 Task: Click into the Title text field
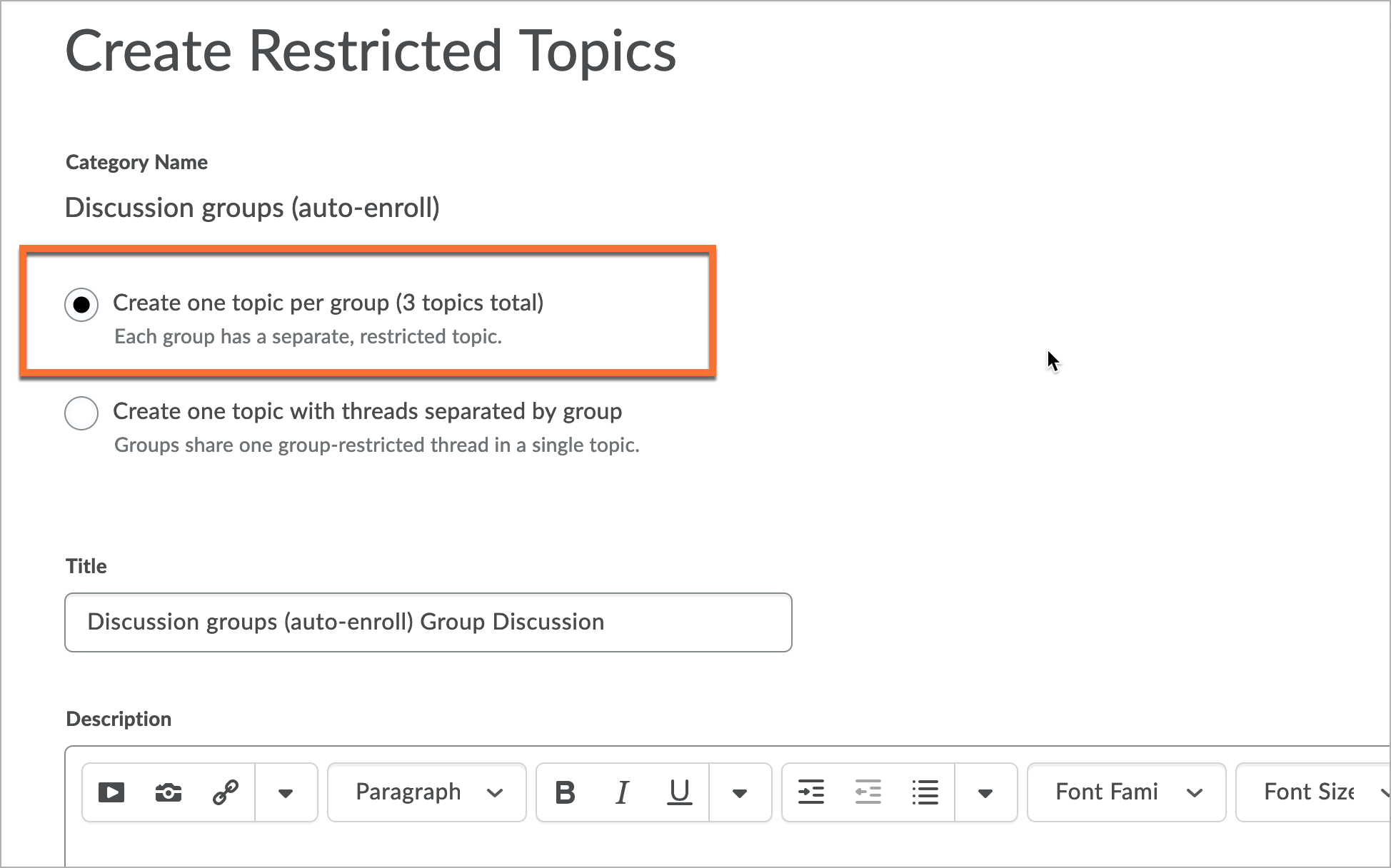pos(428,622)
